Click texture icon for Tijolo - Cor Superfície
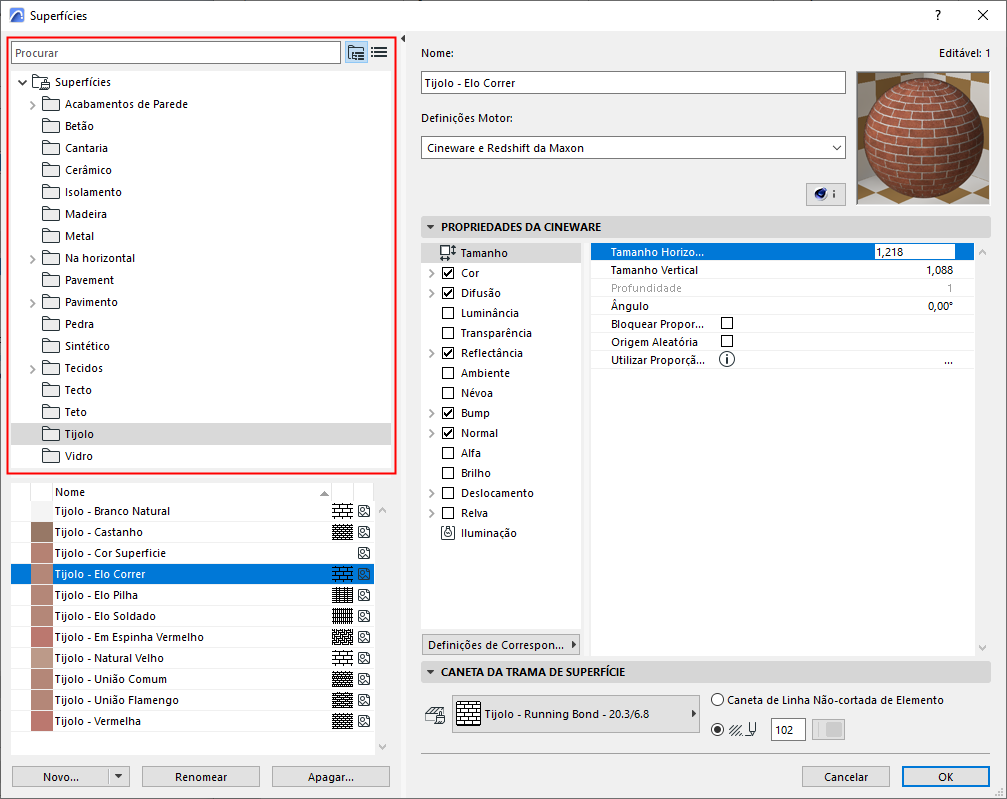The image size is (1007, 799). [x=364, y=553]
